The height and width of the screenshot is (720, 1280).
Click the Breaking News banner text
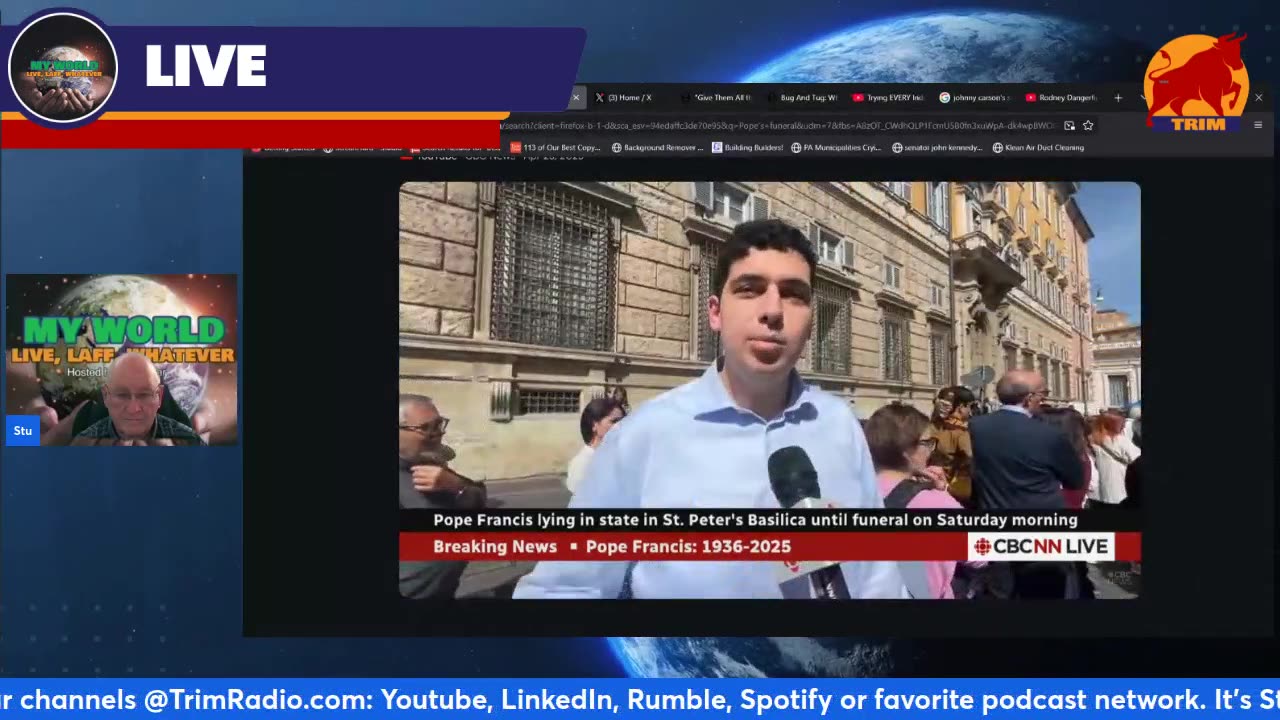[495, 546]
